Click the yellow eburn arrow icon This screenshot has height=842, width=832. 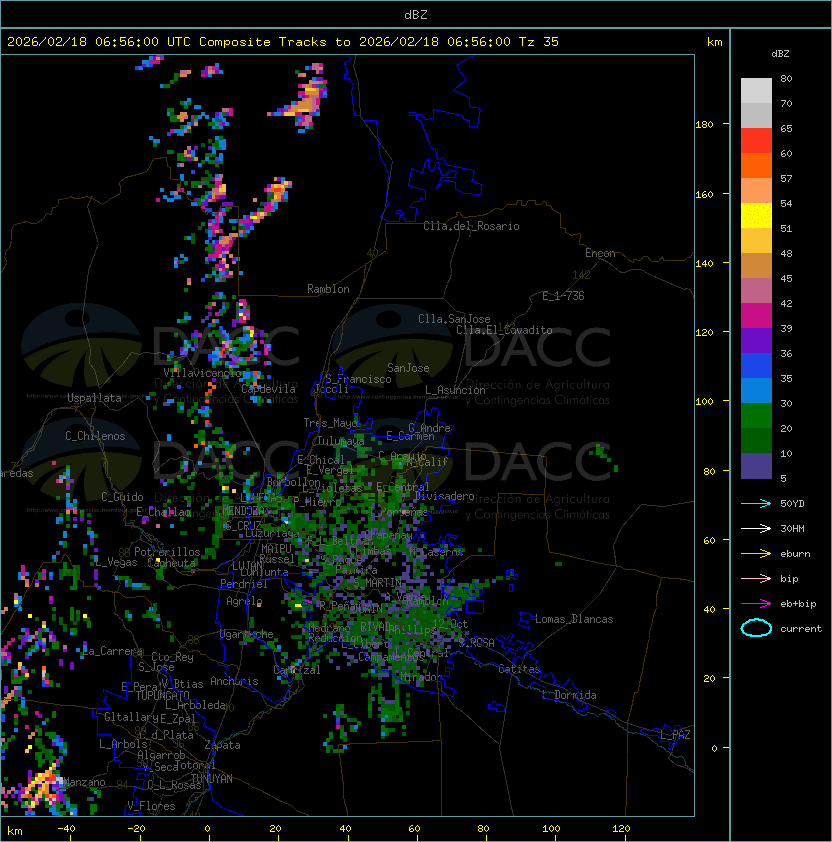tap(756, 554)
